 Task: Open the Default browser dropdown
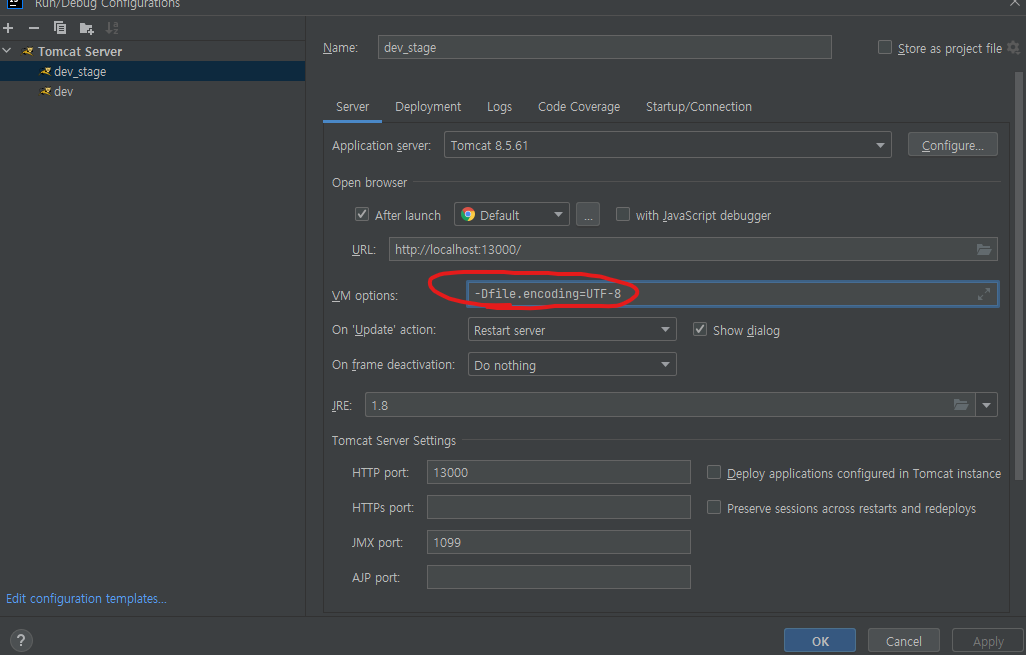[512, 215]
